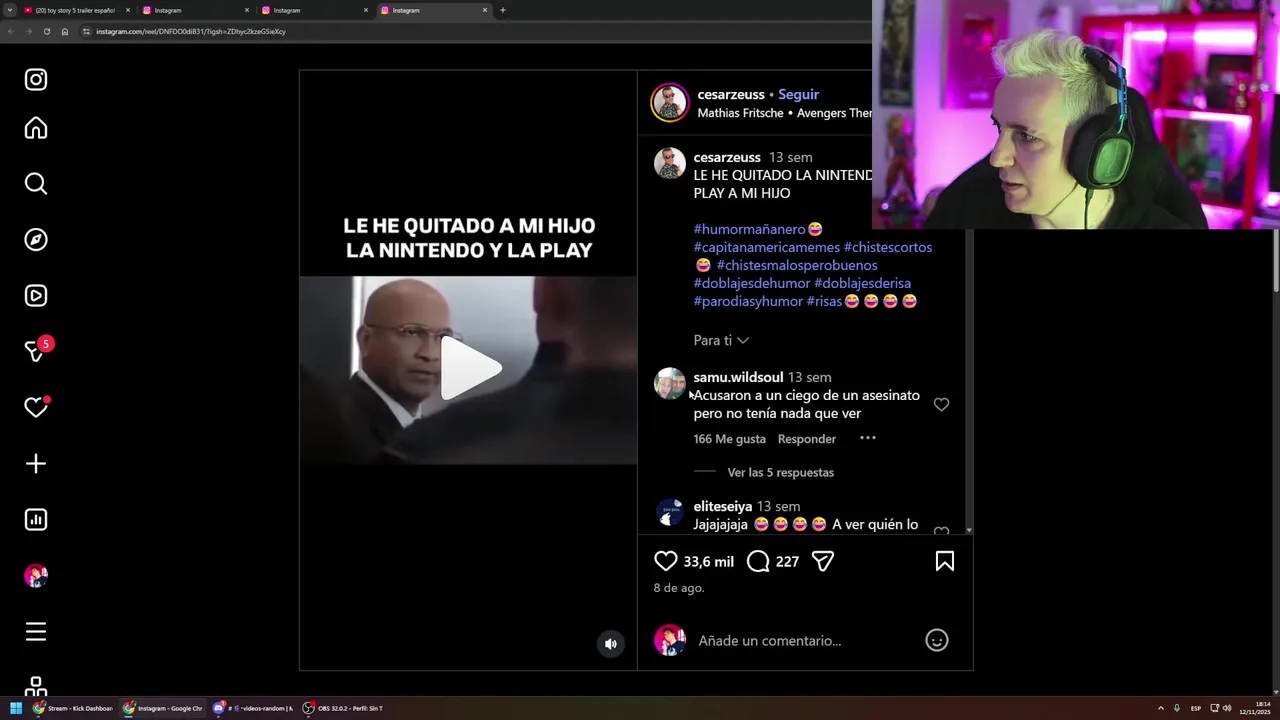1280x720 pixels.
Task: Click the browser home button
Action: click(64, 31)
